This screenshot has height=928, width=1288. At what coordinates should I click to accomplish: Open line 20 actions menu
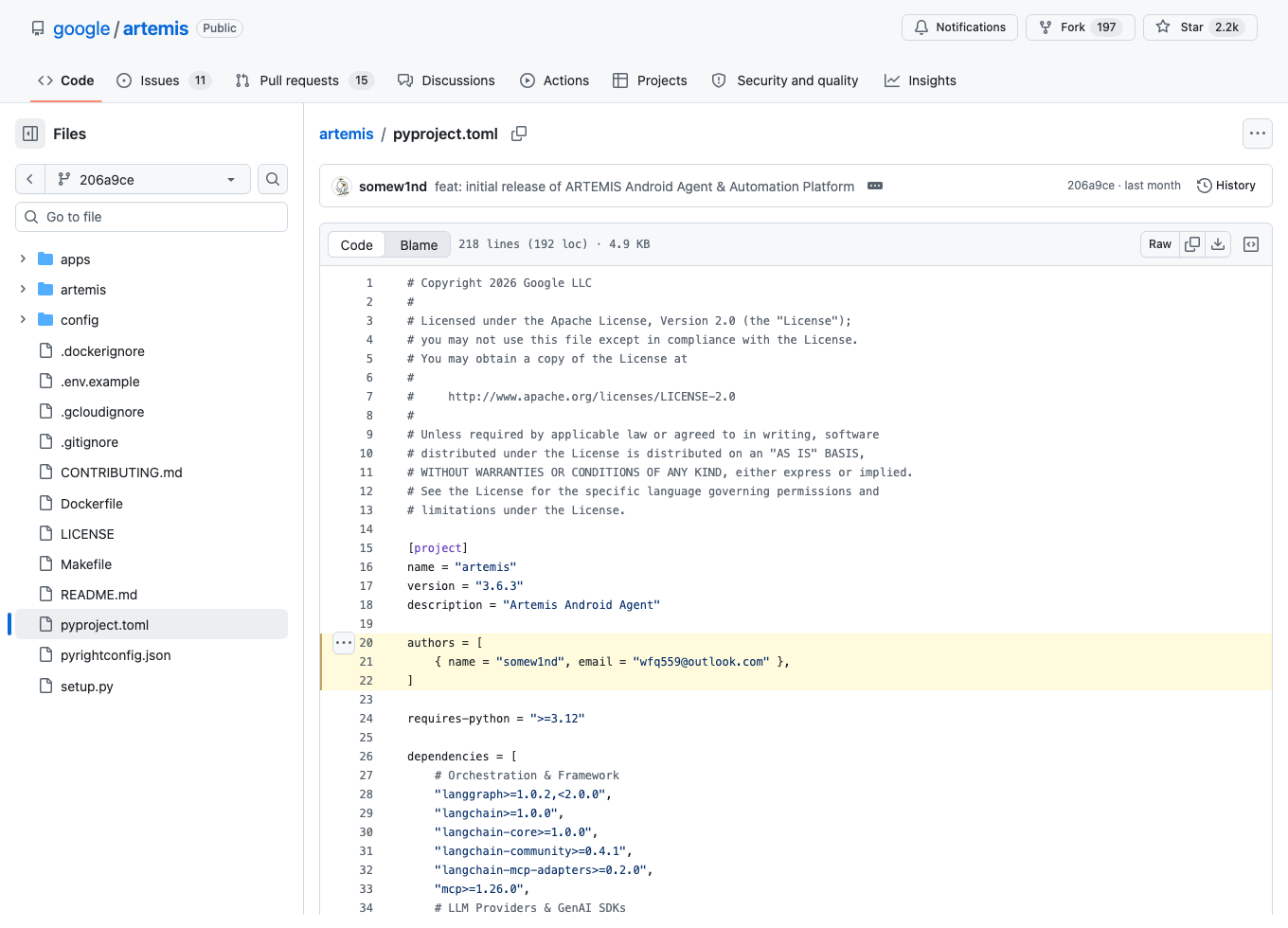click(x=344, y=643)
